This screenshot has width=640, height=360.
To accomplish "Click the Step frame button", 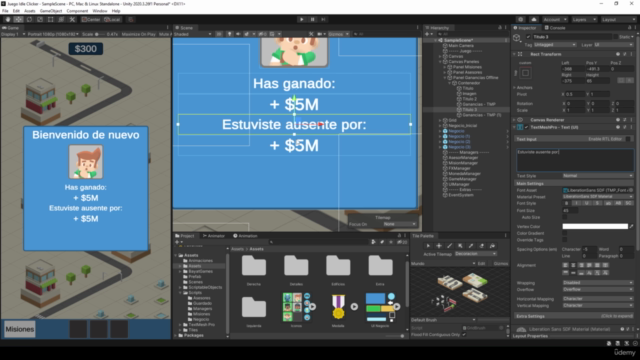I will [x=323, y=19].
